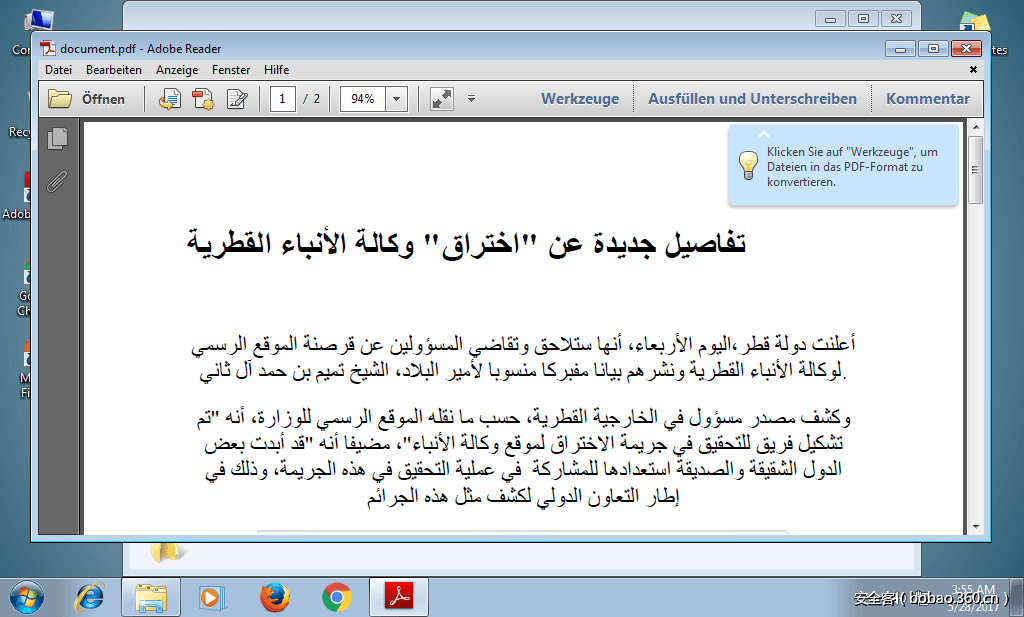Viewport: 1024px width, 617px height.
Task: Expand the toolbar overflow chevron
Action: tap(470, 98)
